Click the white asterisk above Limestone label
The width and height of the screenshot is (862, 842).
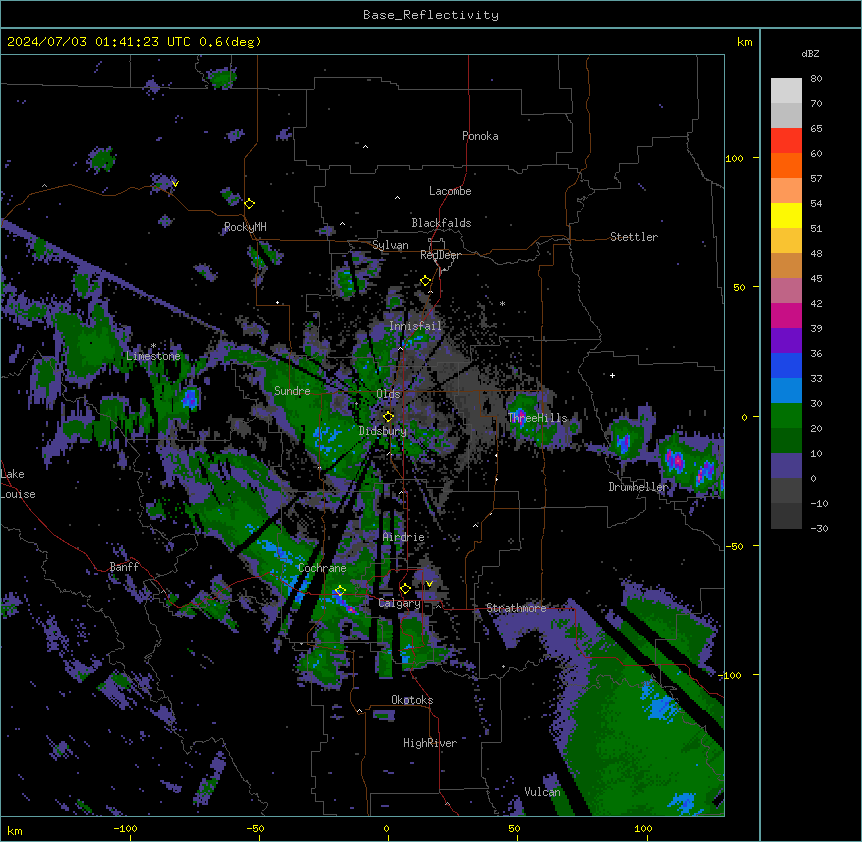point(153,345)
